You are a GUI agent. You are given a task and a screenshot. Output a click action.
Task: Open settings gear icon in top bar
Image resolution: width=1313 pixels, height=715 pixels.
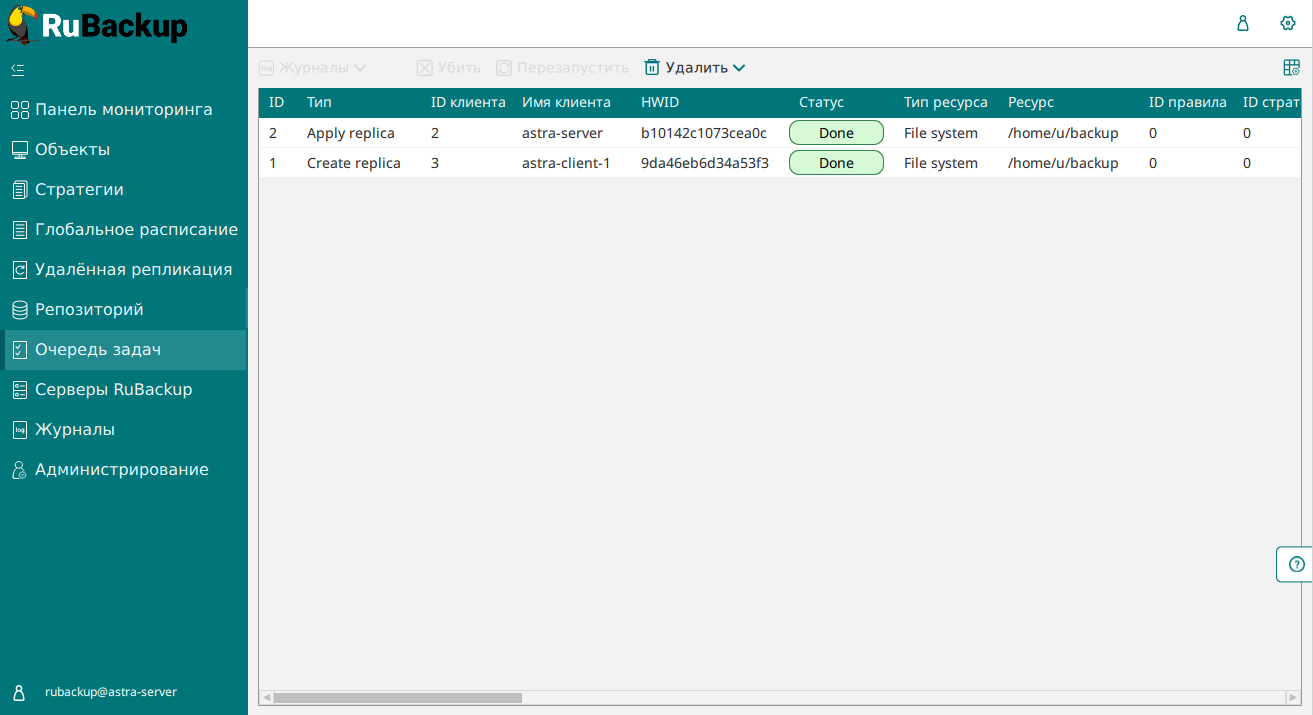point(1288,23)
